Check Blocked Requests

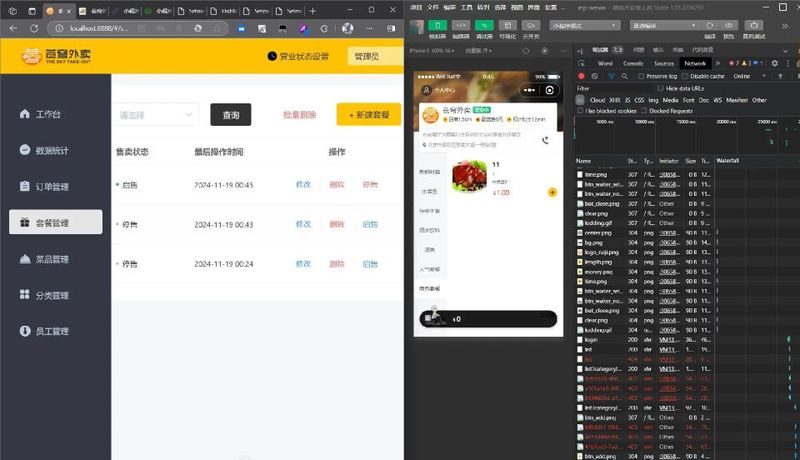(644, 111)
